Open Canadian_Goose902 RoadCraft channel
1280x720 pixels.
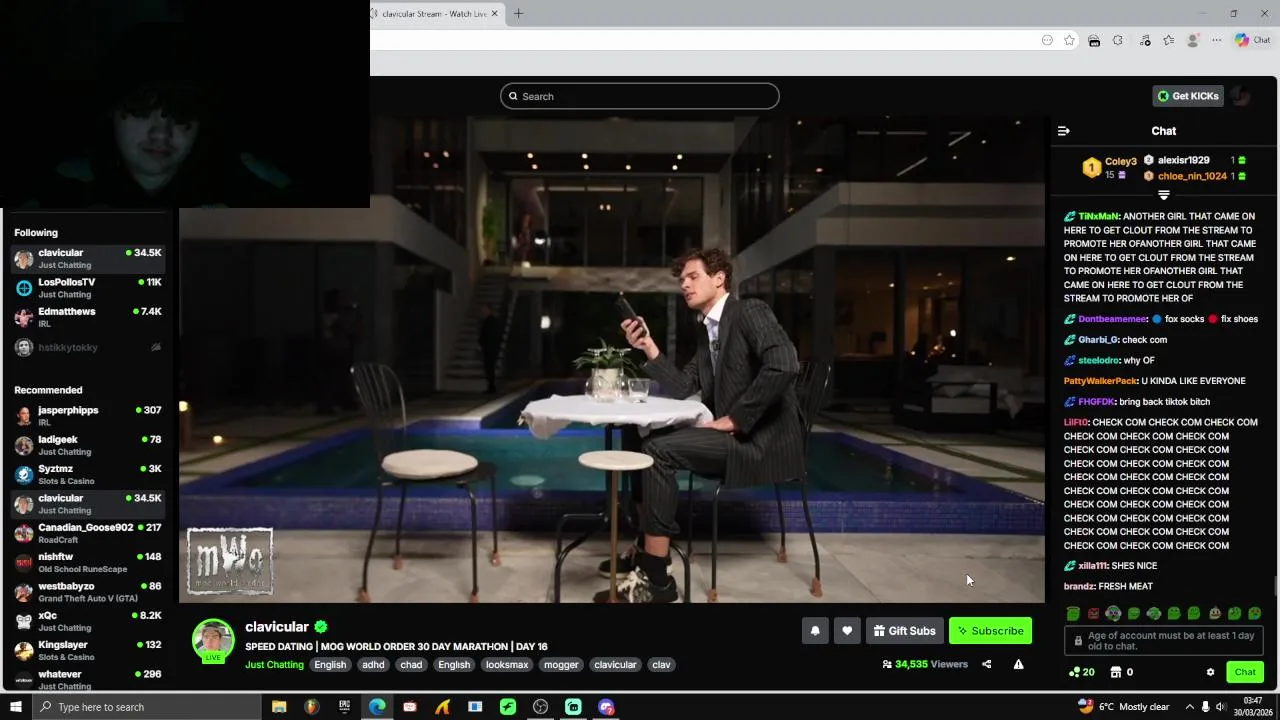[x=88, y=533]
